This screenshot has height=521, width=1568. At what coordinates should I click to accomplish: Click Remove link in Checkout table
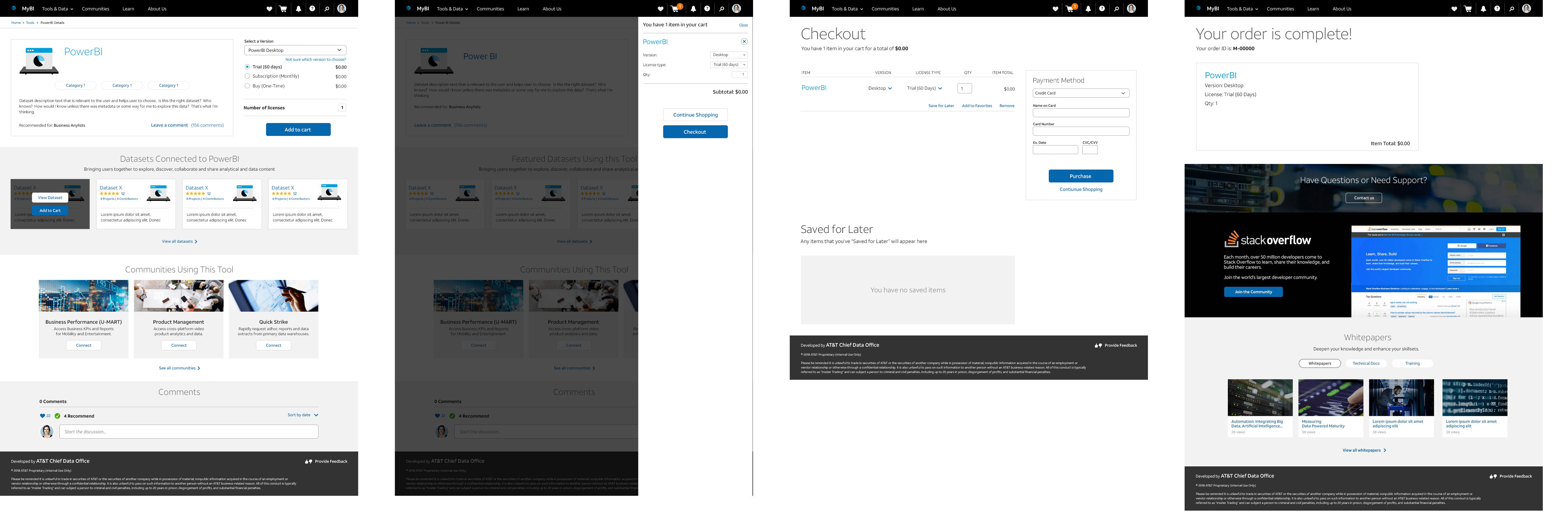coord(1007,106)
